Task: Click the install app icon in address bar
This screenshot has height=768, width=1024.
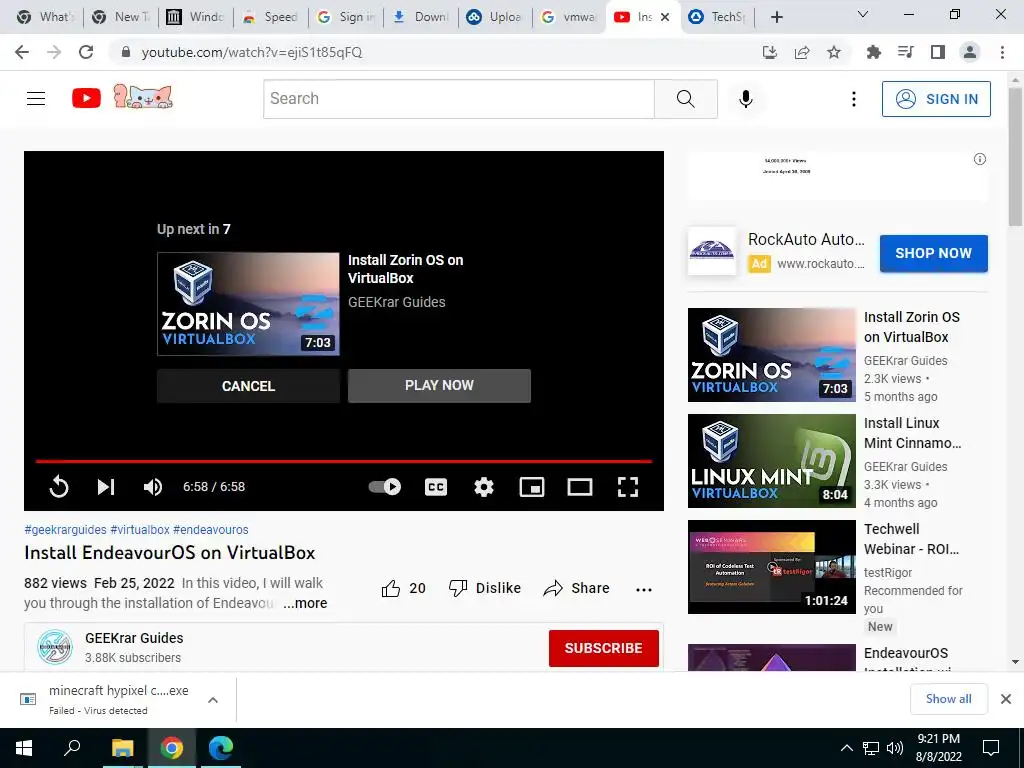Action: click(770, 52)
